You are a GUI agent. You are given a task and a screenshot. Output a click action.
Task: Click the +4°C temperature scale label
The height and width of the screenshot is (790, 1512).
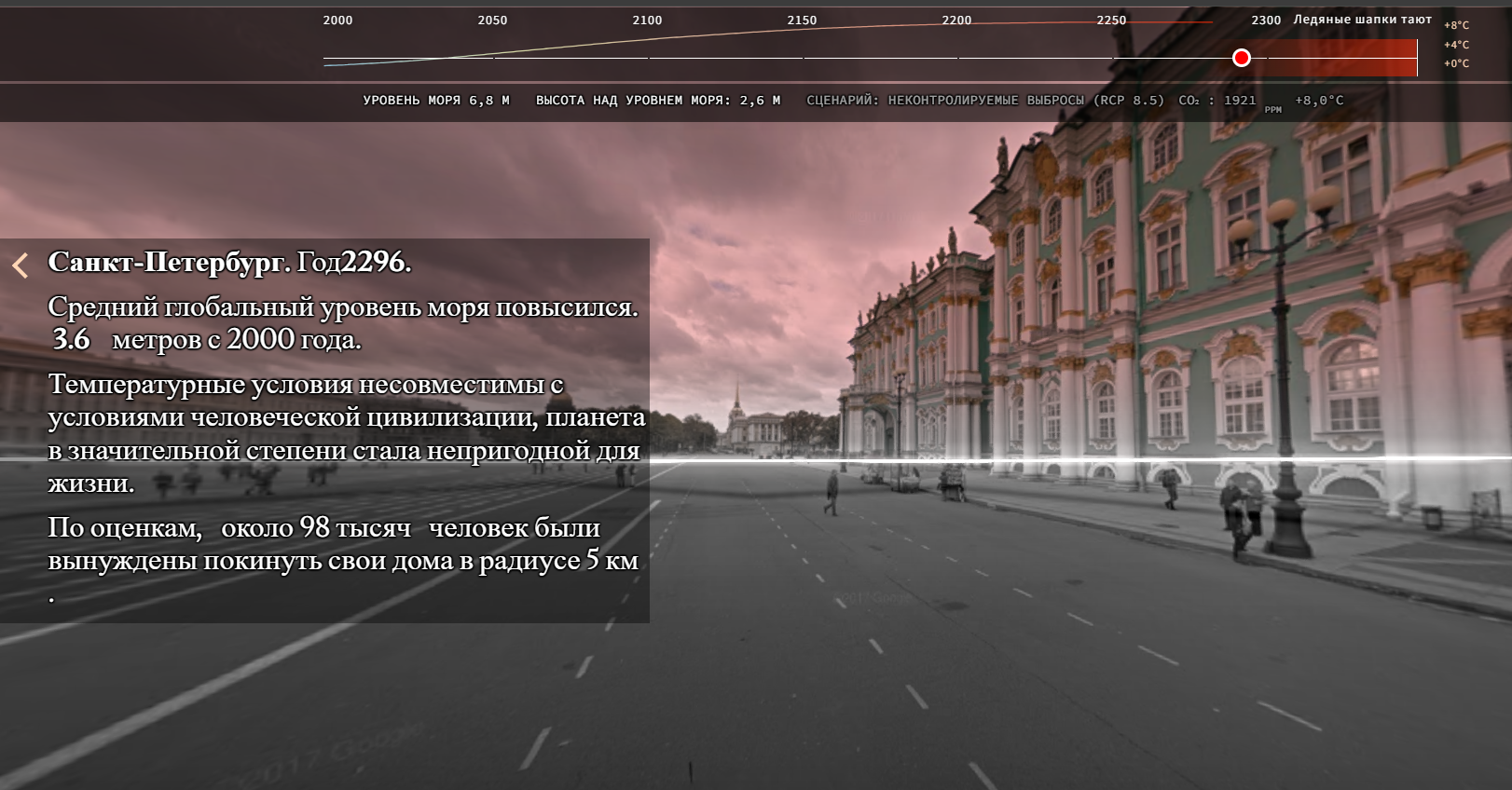click(x=1456, y=45)
